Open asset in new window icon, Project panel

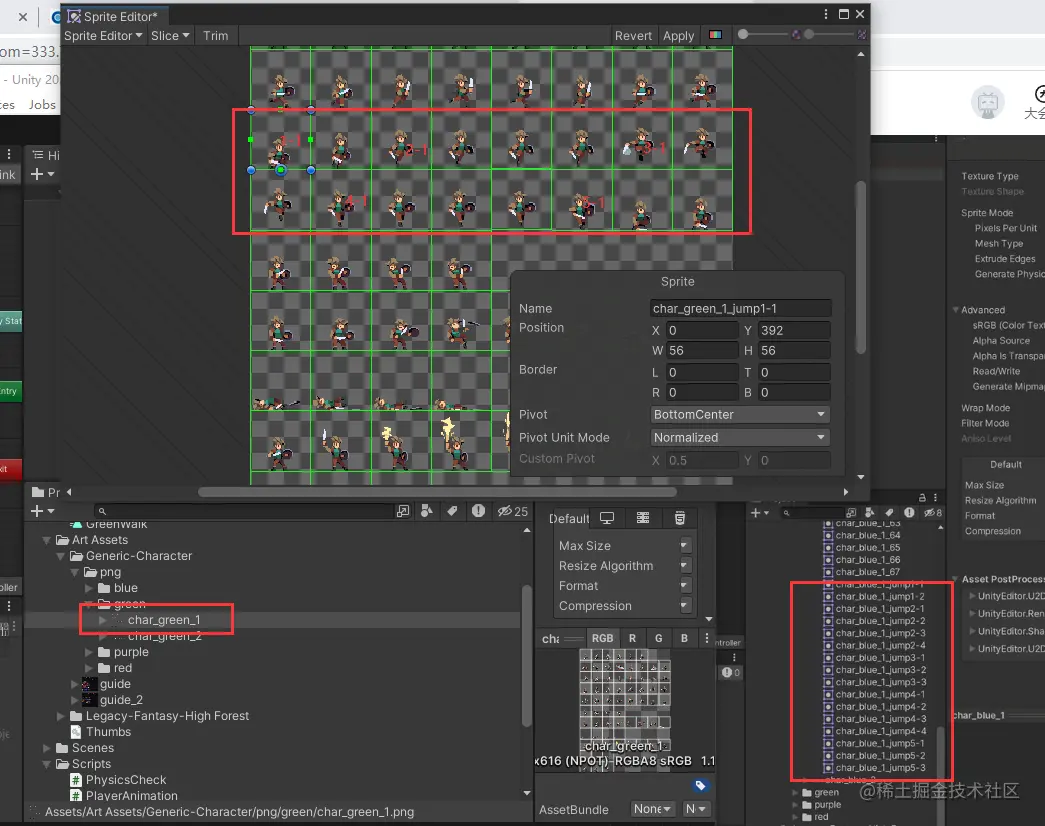[x=403, y=511]
